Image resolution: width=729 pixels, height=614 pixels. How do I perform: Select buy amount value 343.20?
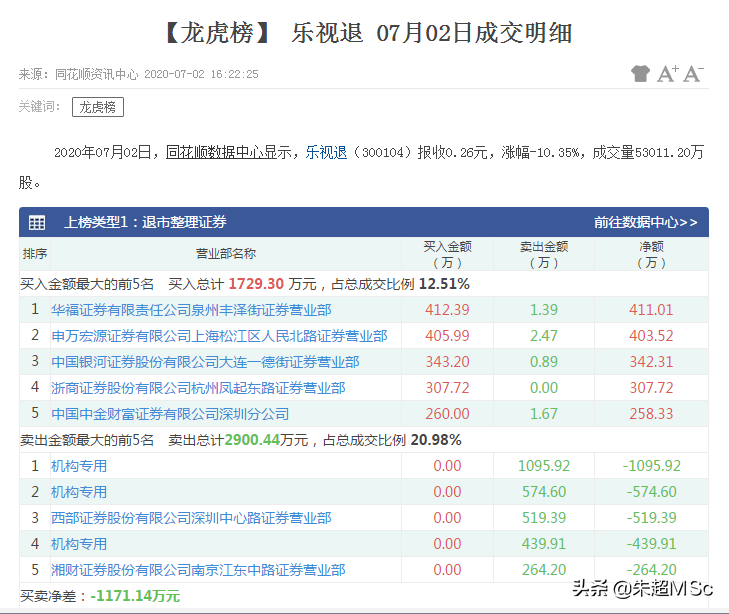(447, 362)
